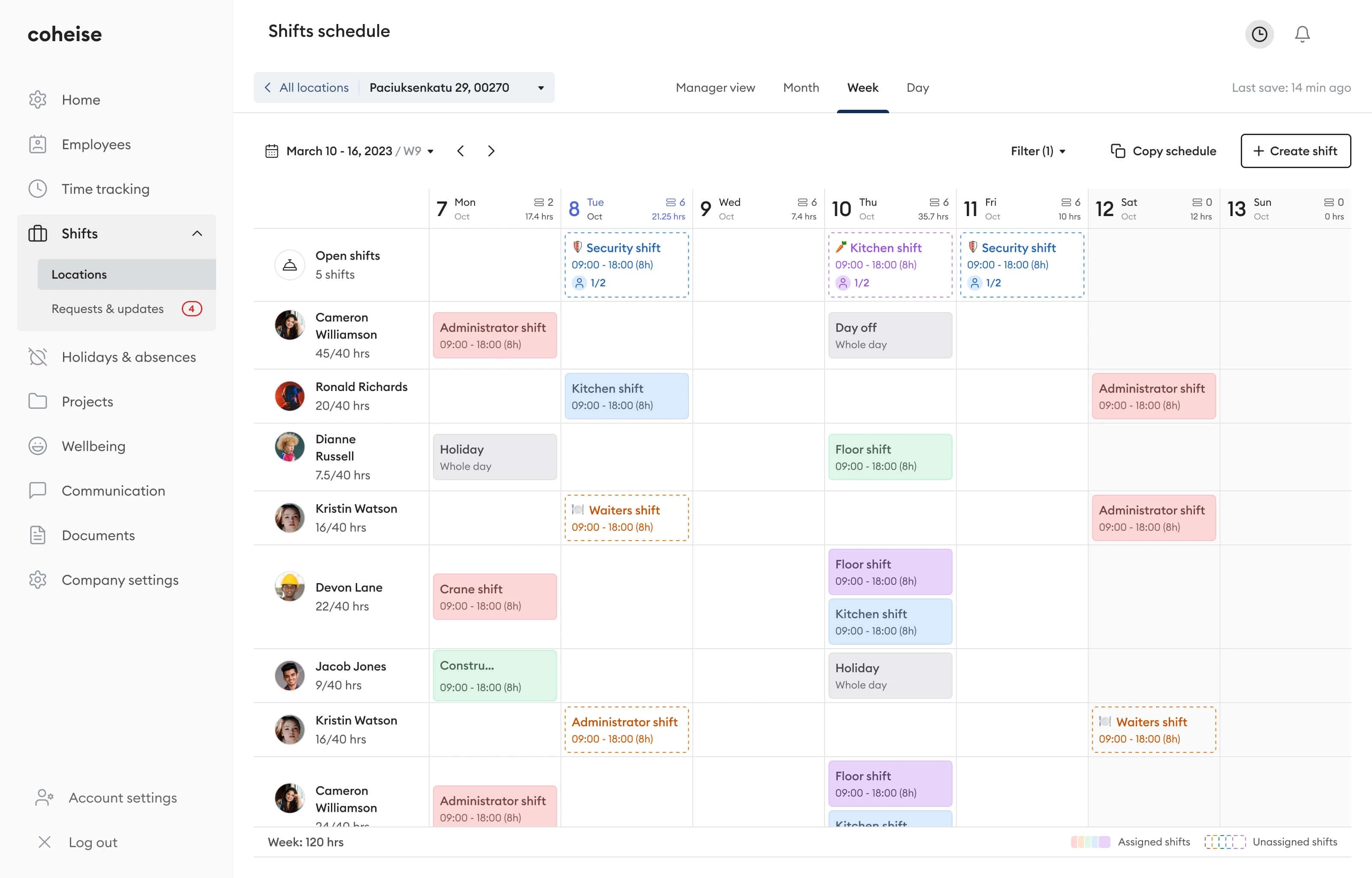Open Dianne Russell's Monday Holiday card
The image size is (1372, 878).
click(495, 457)
